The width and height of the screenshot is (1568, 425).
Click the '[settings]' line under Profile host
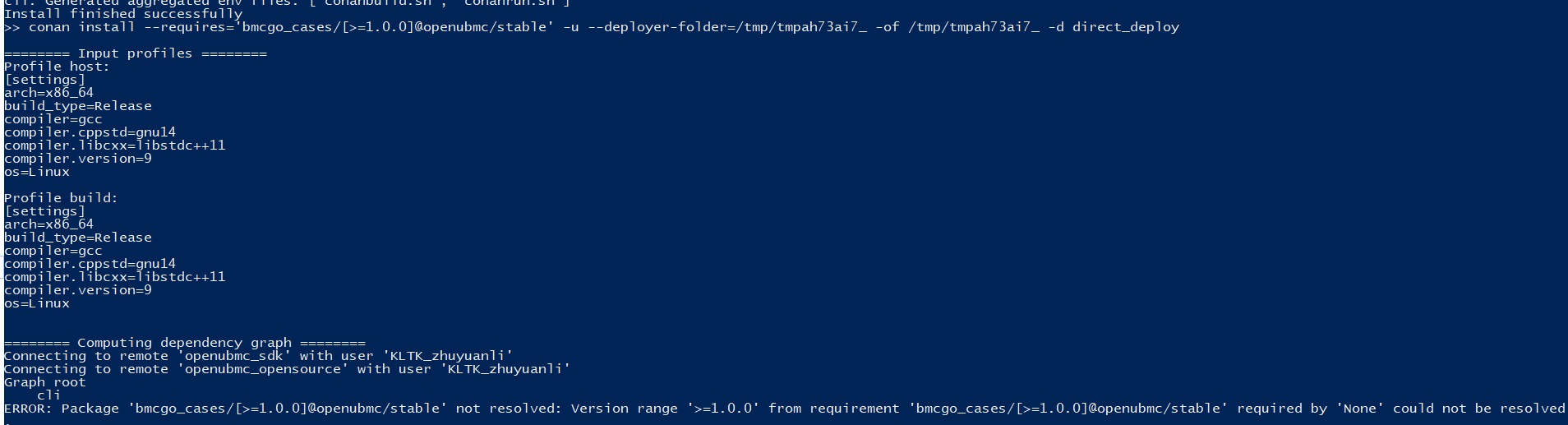click(x=44, y=80)
